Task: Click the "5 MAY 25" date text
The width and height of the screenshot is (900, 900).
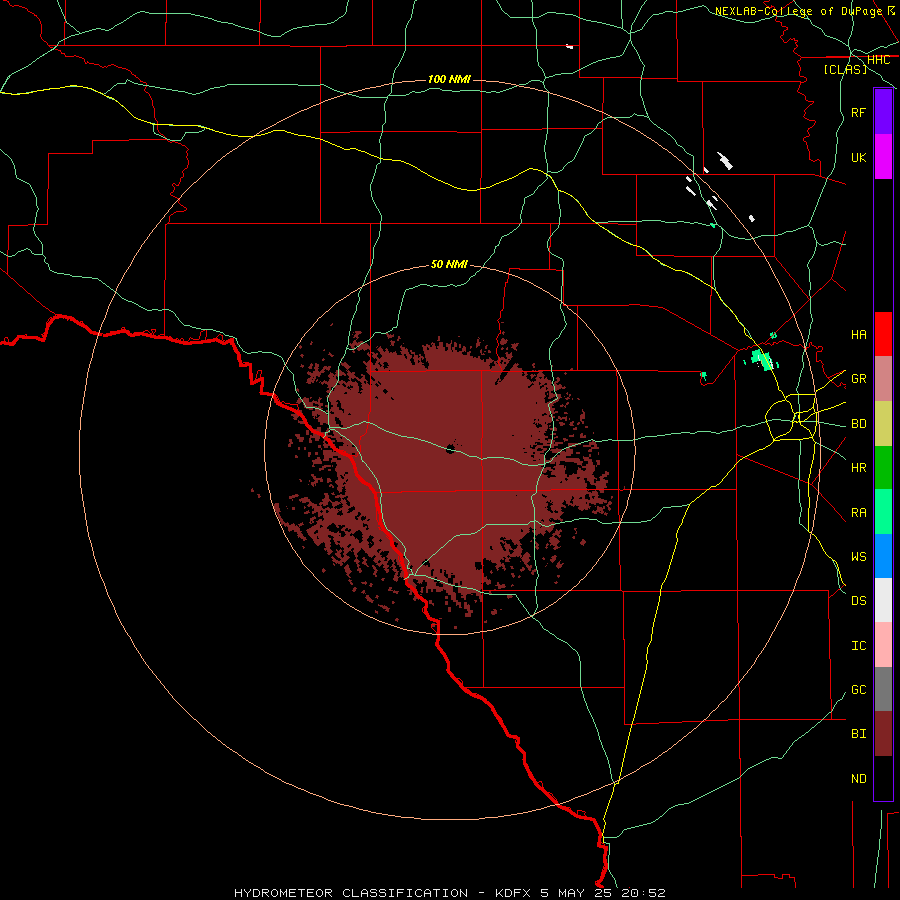Action: pos(576,893)
